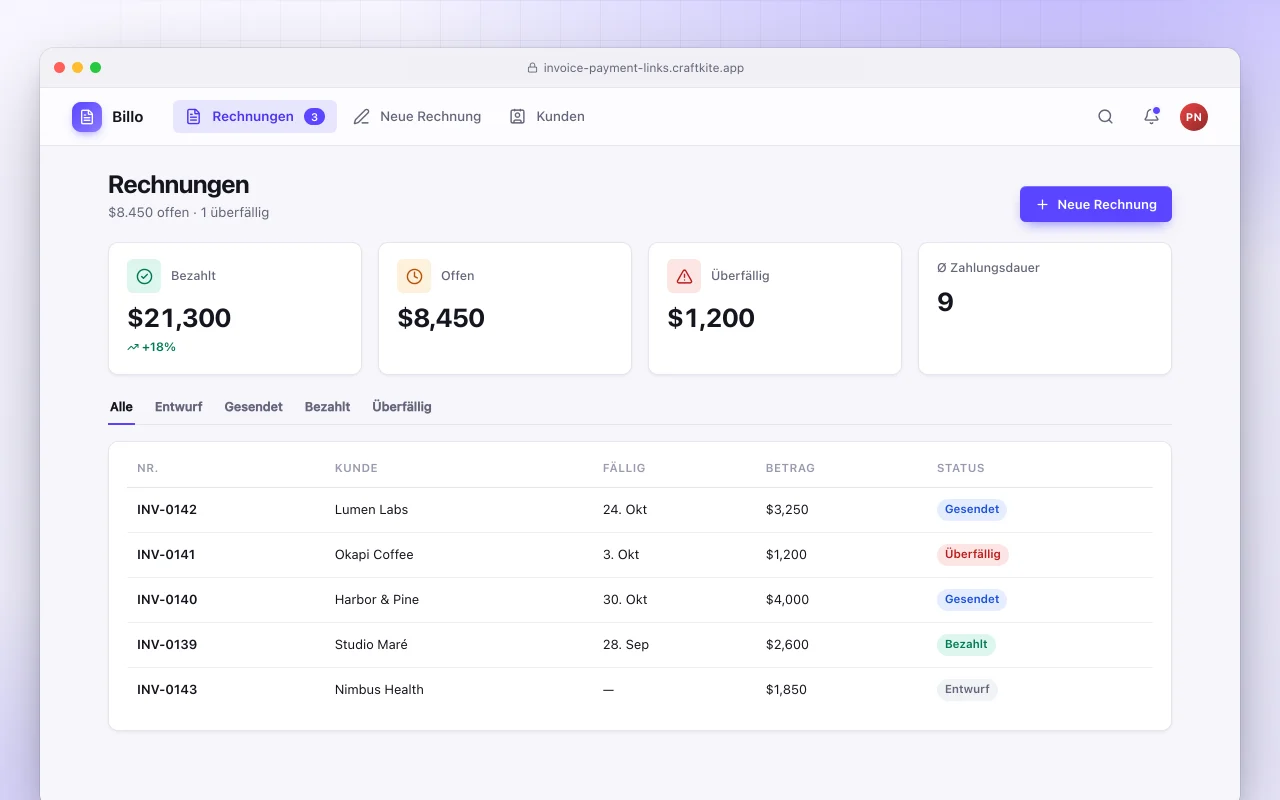Open the Nimbus Health invoice row
This screenshot has width=1280, height=800.
640,690
